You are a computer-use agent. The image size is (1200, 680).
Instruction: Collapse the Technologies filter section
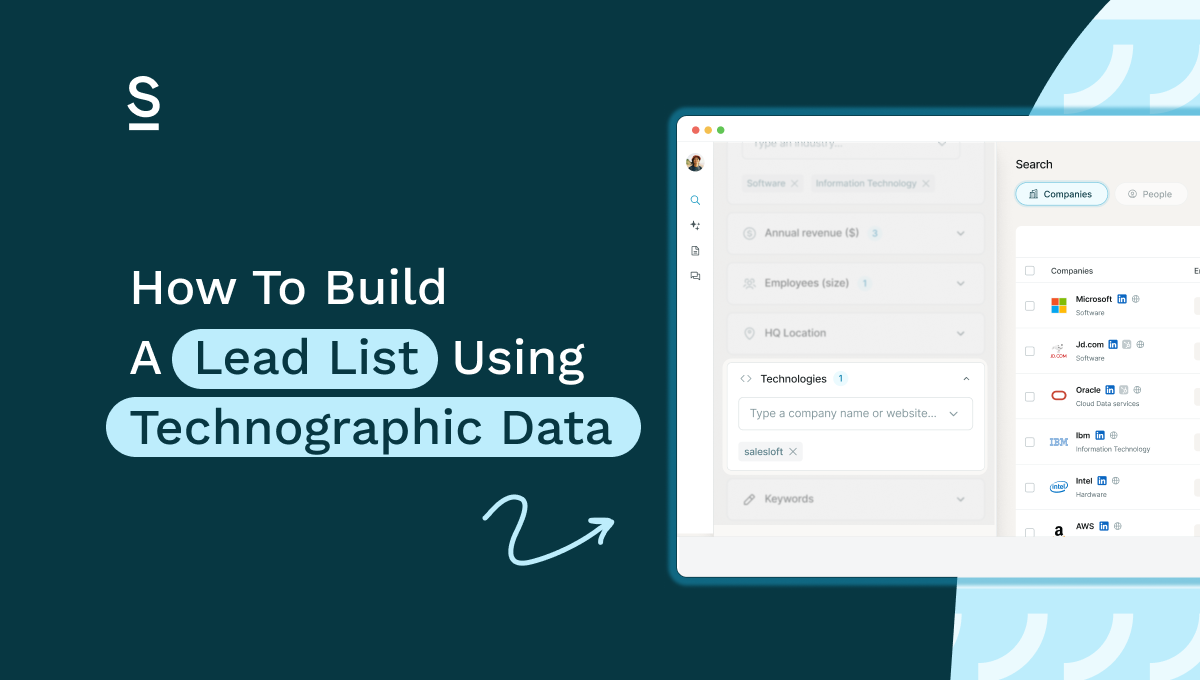click(965, 378)
